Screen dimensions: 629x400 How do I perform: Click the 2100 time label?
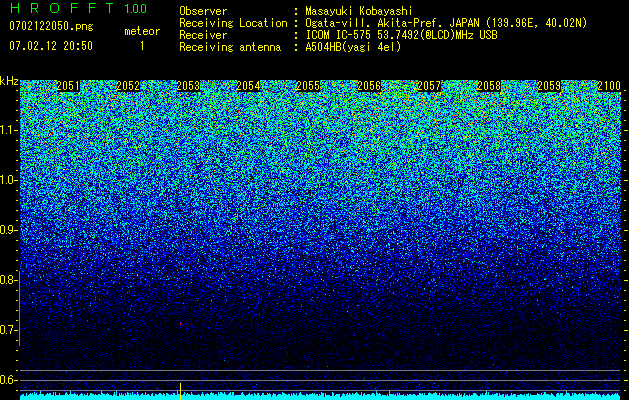609,86
